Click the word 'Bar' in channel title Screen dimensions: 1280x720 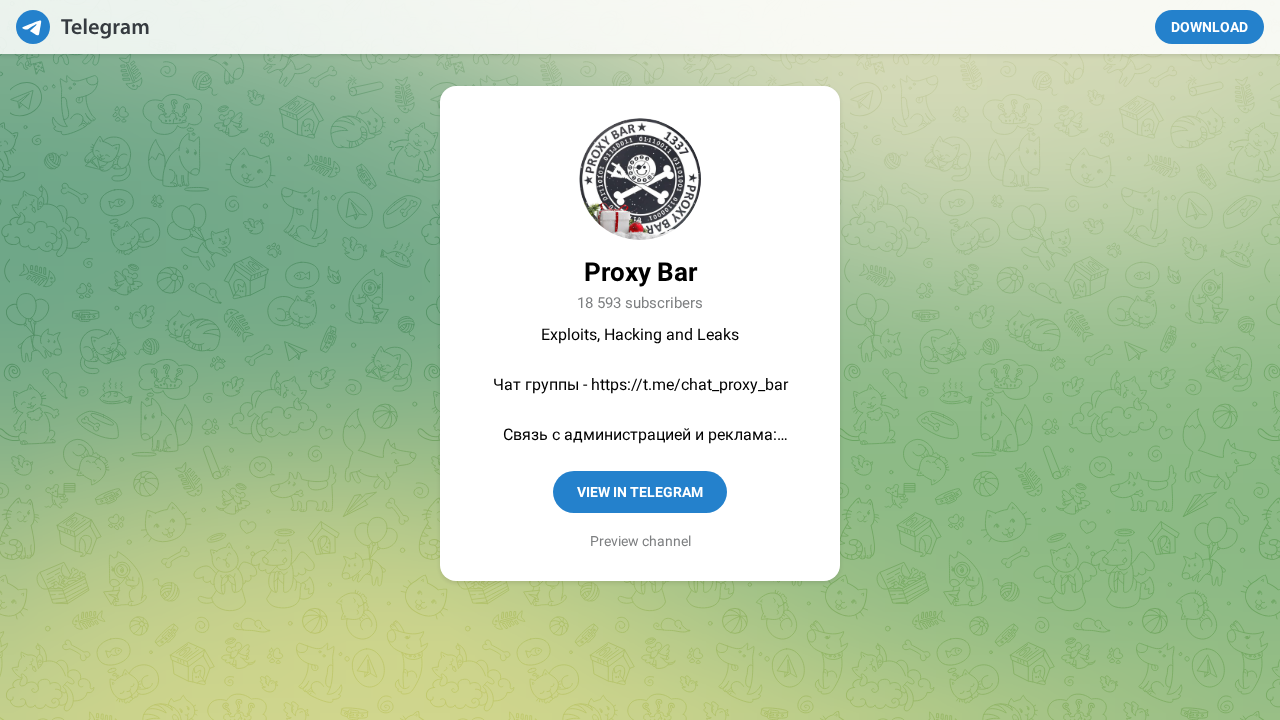click(x=675, y=272)
